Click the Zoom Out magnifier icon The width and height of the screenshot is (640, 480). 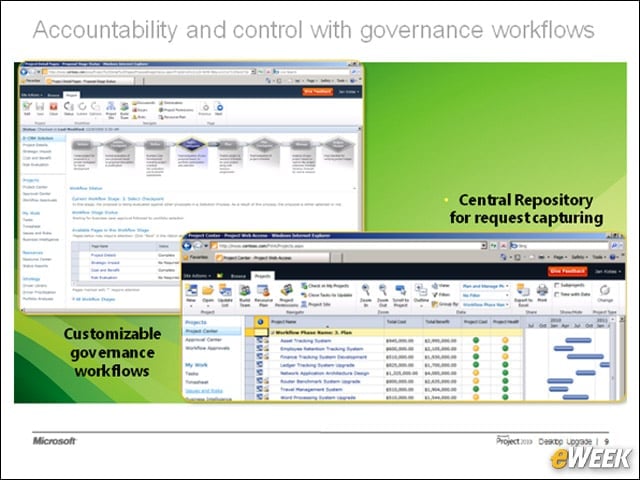click(382, 290)
